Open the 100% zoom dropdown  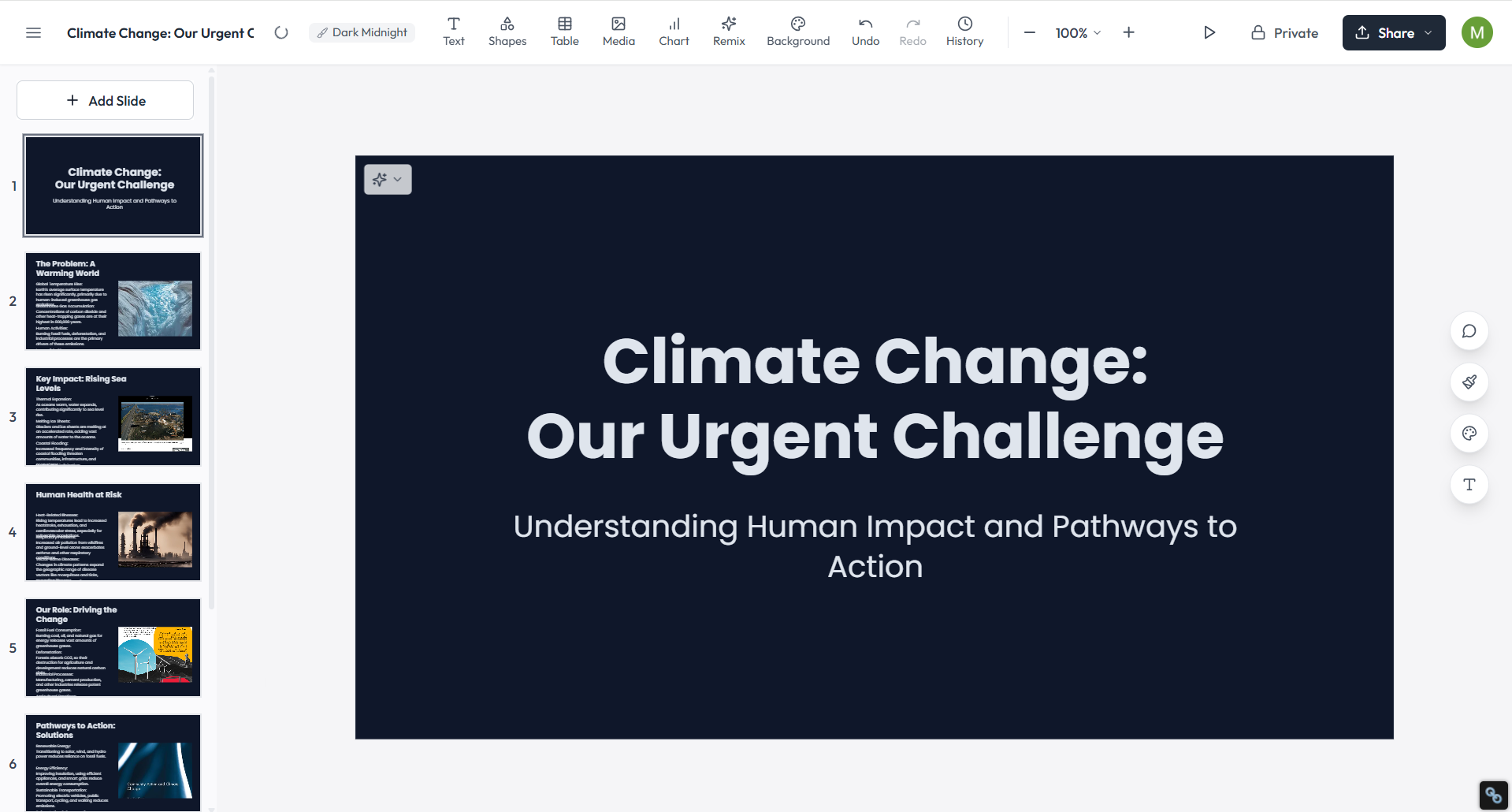[1078, 32]
